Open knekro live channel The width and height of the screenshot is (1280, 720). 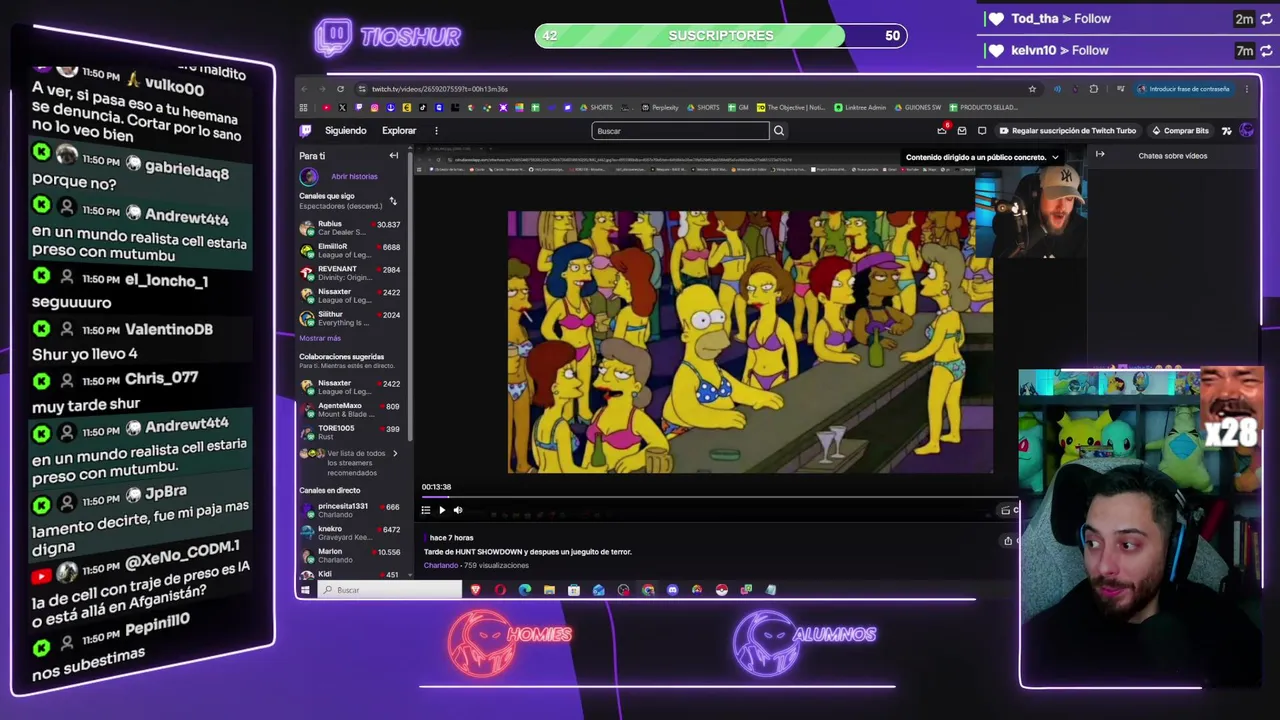point(350,533)
